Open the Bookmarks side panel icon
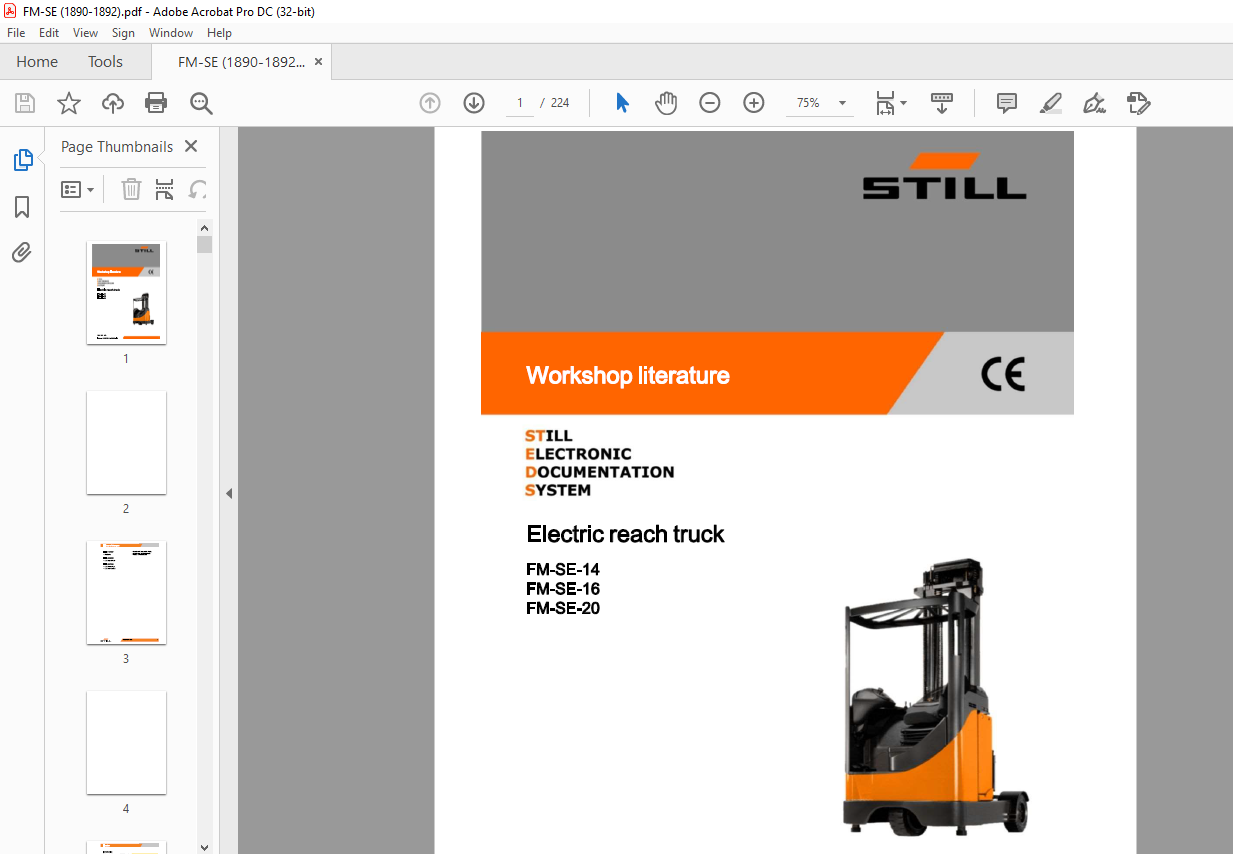This screenshot has width=1233, height=854. [22, 207]
